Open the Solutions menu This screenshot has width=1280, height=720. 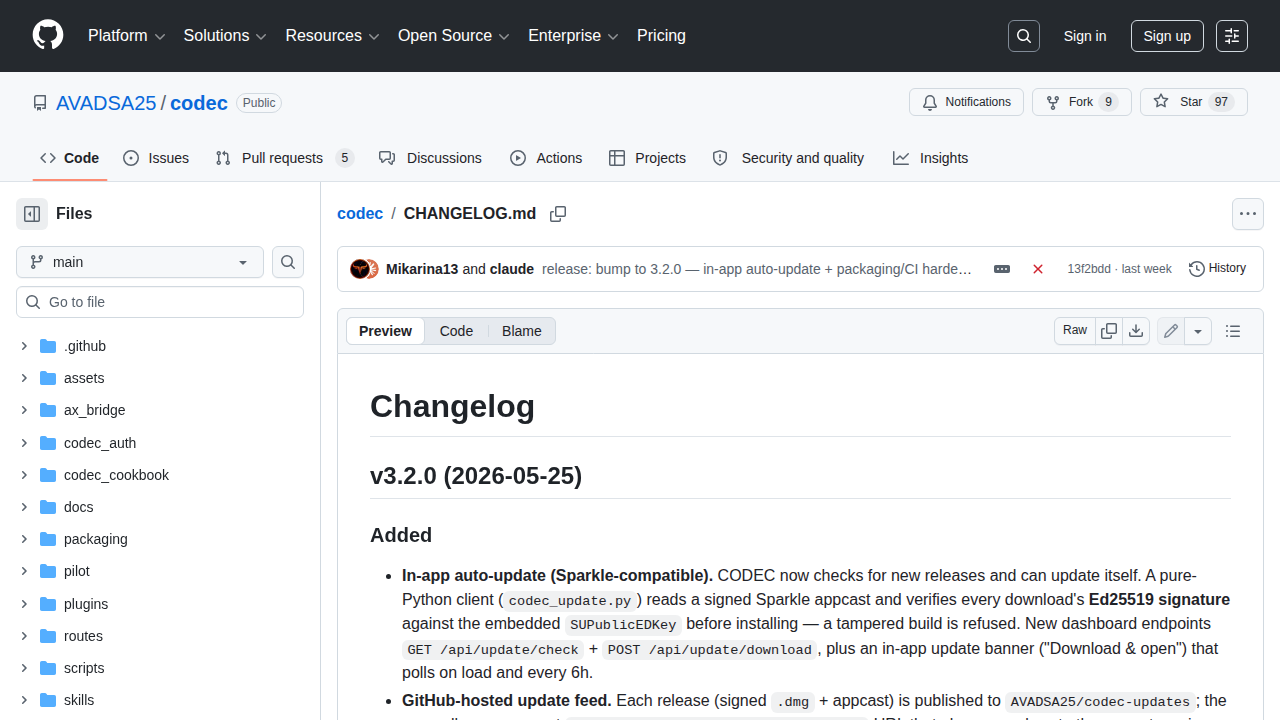[x=225, y=36]
